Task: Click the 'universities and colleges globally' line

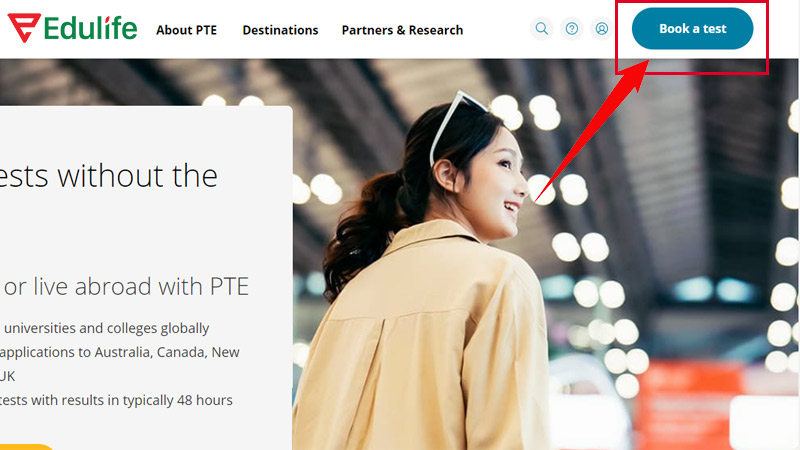Action: pyautogui.click(x=105, y=328)
